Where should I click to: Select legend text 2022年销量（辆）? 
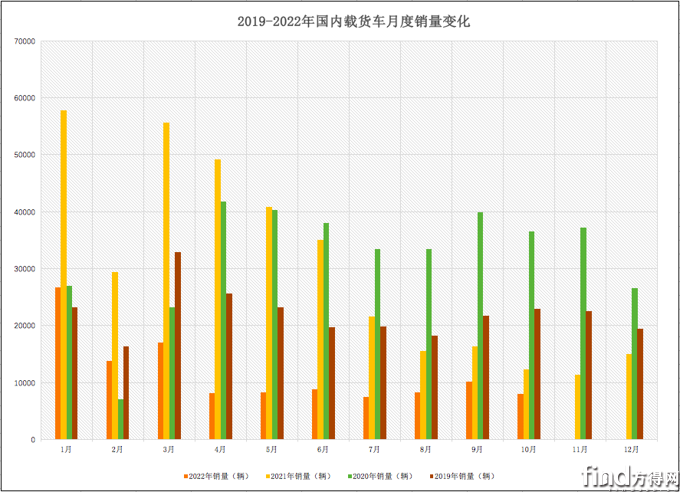point(219,476)
